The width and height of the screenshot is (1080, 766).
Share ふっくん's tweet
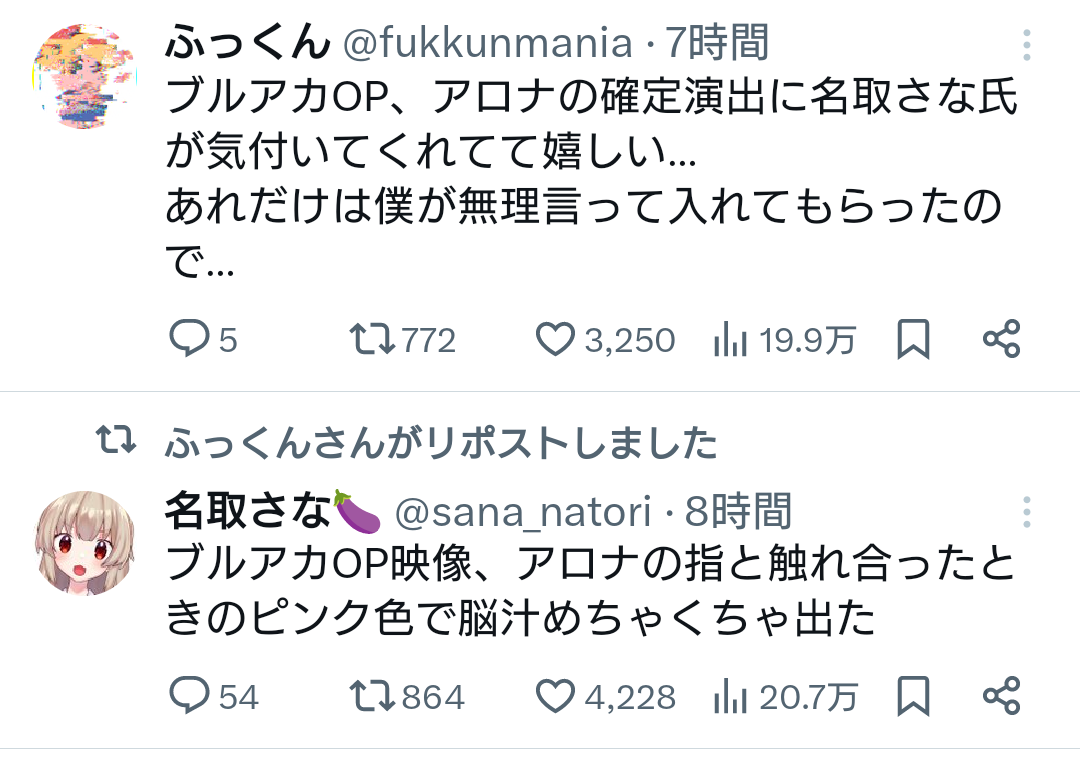tap(1001, 340)
